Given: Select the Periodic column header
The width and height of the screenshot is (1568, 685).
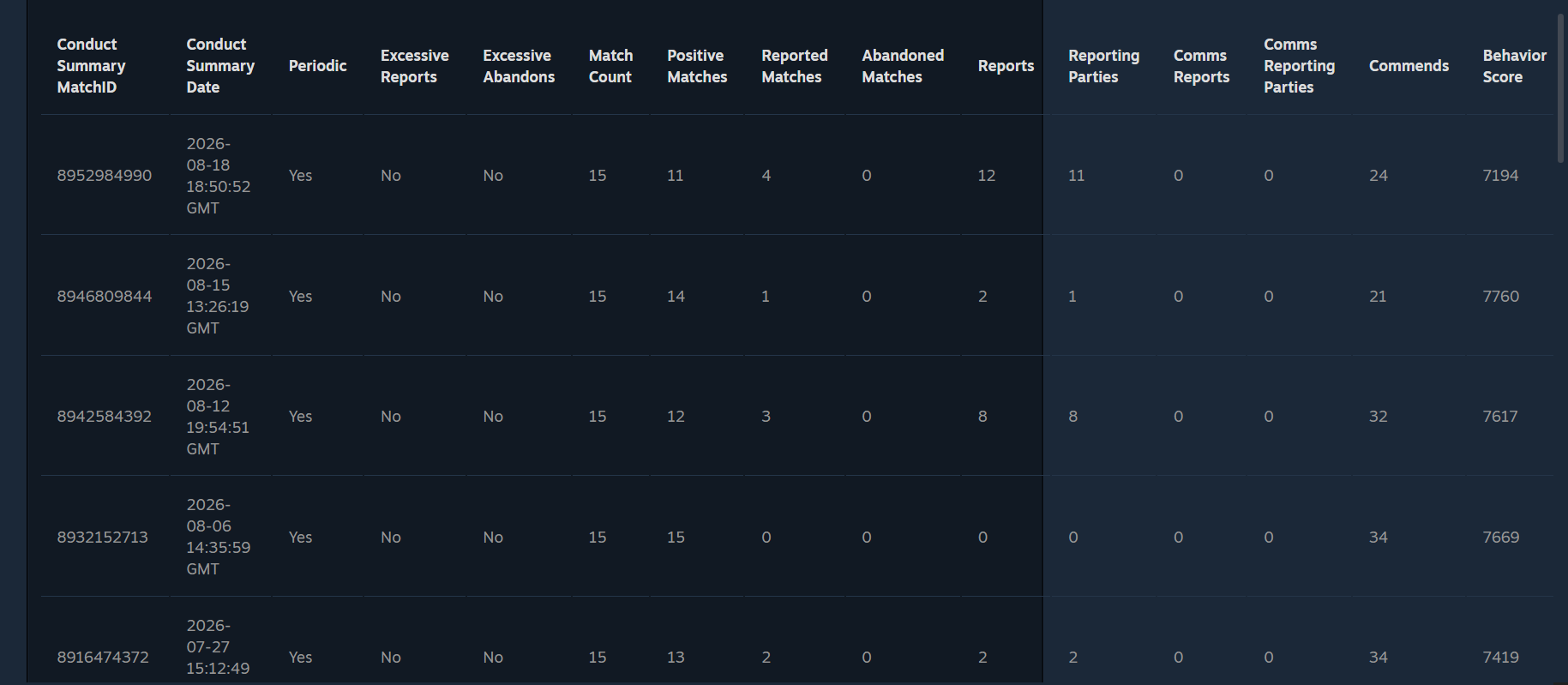Looking at the screenshot, I should (317, 66).
